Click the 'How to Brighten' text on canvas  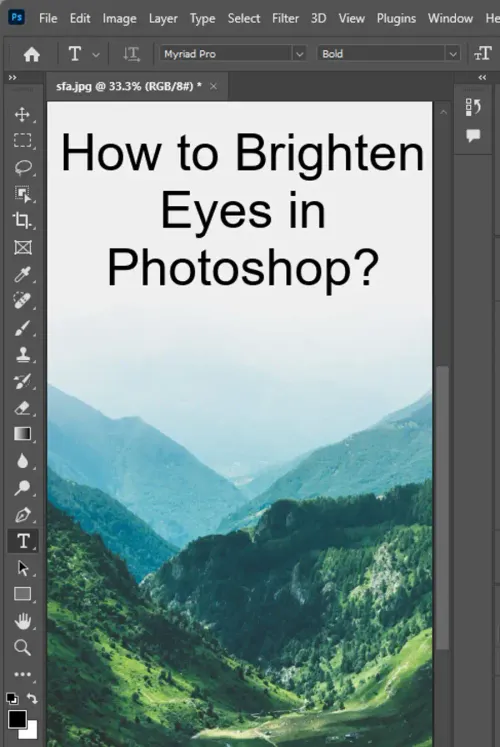[x=242, y=153]
